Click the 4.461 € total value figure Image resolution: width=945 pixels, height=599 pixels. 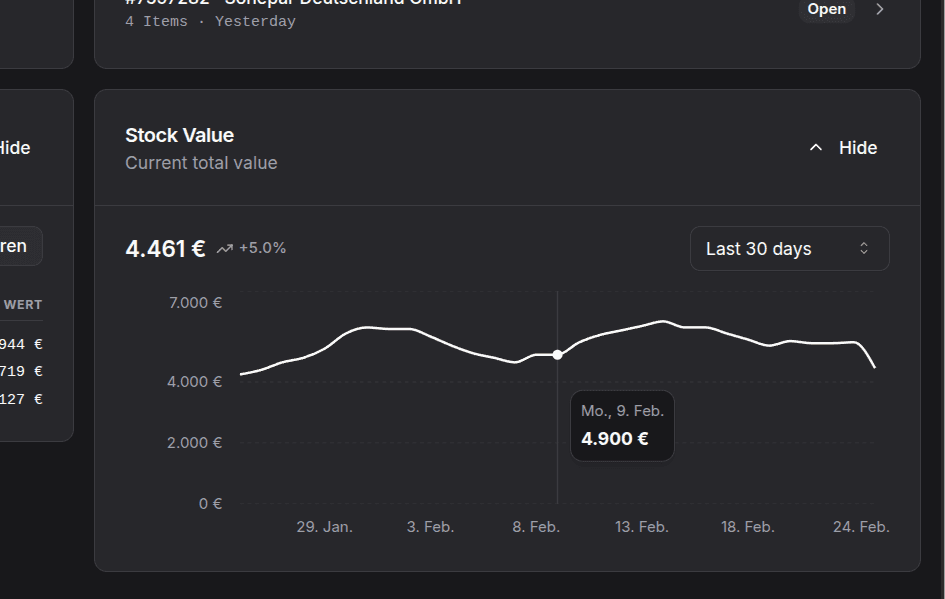coord(165,248)
